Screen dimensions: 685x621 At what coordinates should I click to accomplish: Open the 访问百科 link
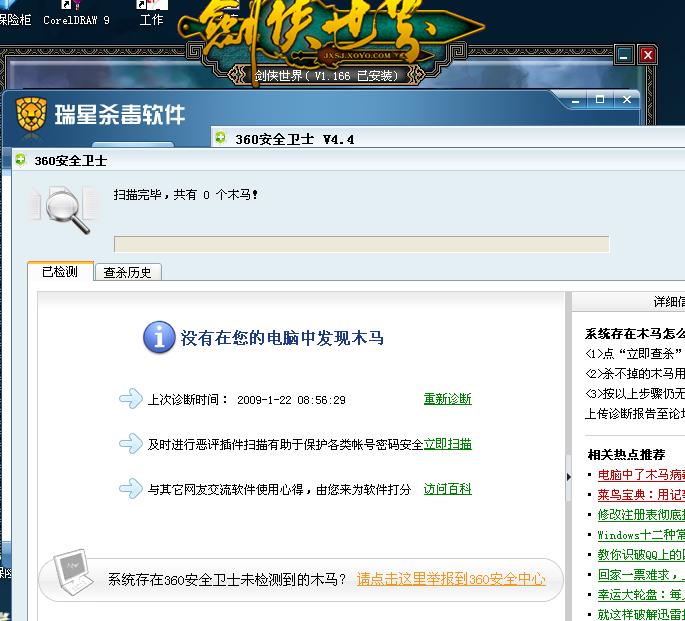448,489
